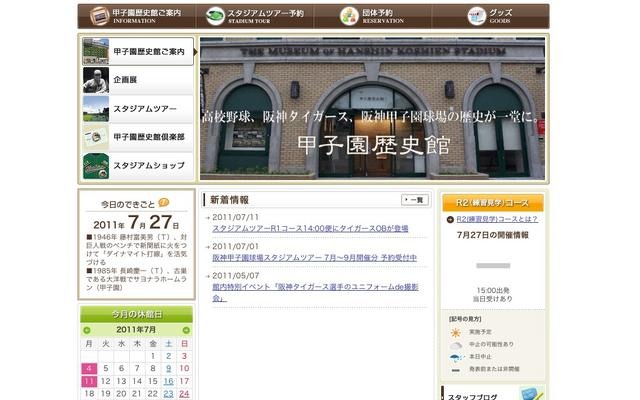This screenshot has height=400, width=640.
Task: Click the cloud icon for 中止の可能性あり
Action: coord(456,345)
